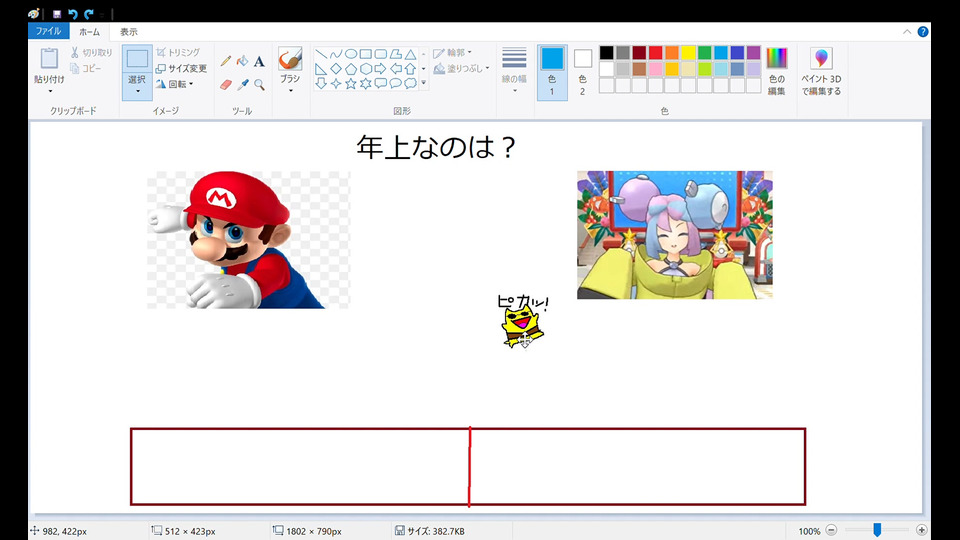Click the Cut (切り取り) button
The image size is (960, 540).
click(x=92, y=53)
